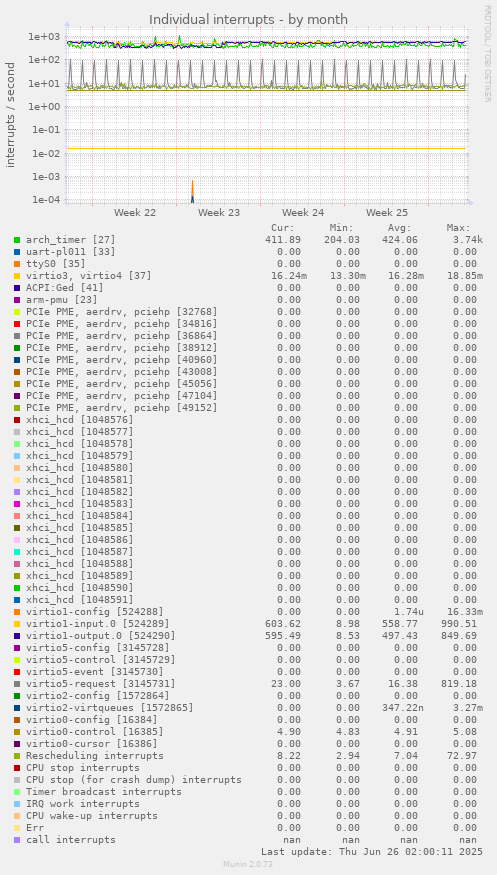Click the Rescheduling interrupts legend label
This screenshot has height=875, width=497.
pyautogui.click(x=95, y=756)
